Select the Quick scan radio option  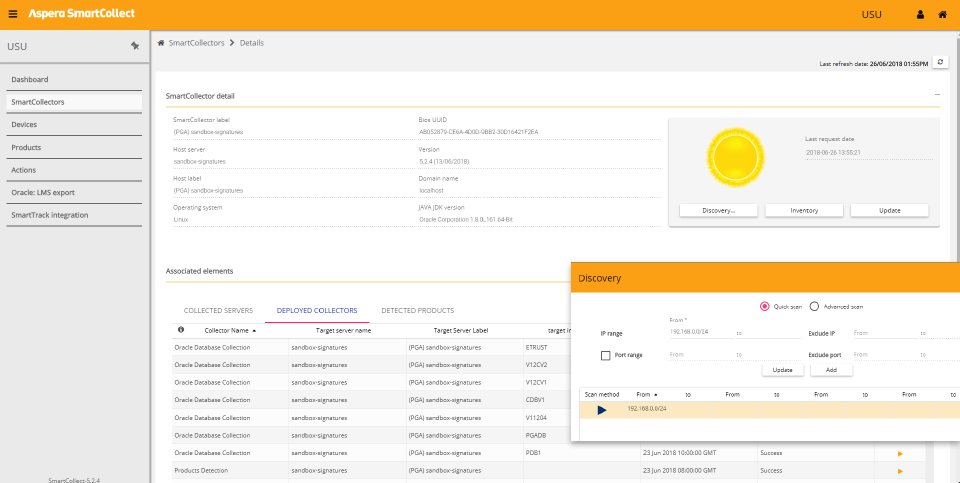(765, 306)
